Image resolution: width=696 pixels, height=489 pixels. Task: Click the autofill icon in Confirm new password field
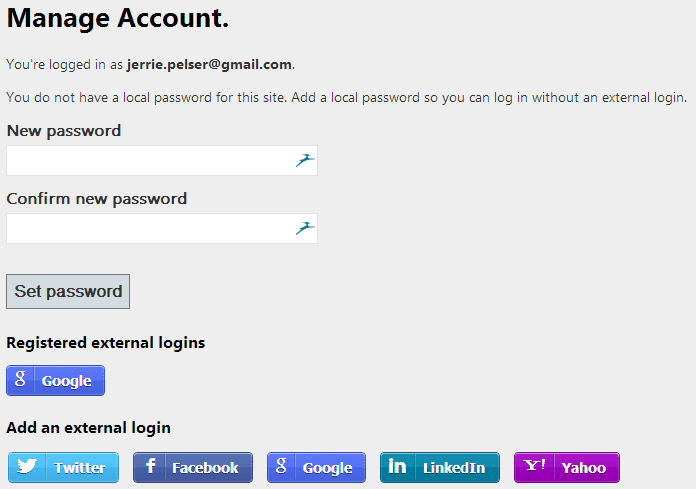click(x=305, y=228)
